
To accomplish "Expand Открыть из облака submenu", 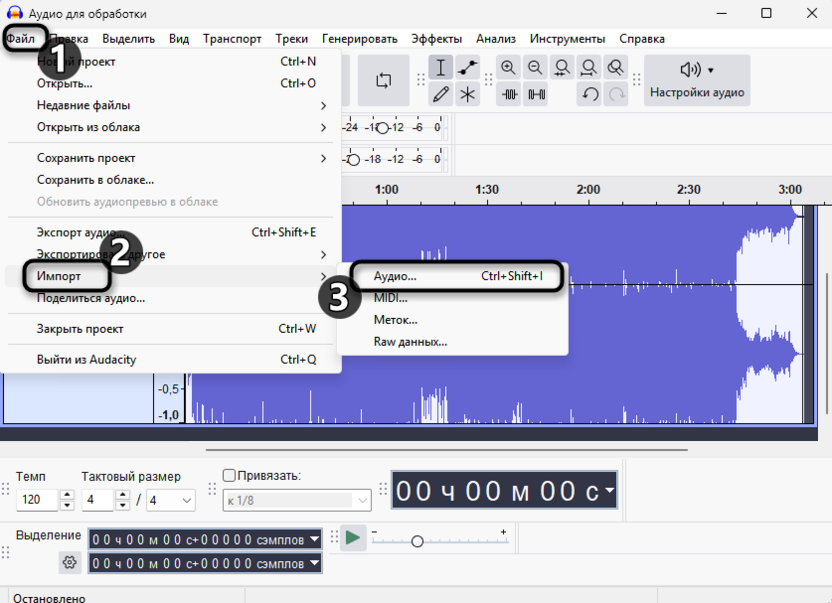I will coord(171,127).
